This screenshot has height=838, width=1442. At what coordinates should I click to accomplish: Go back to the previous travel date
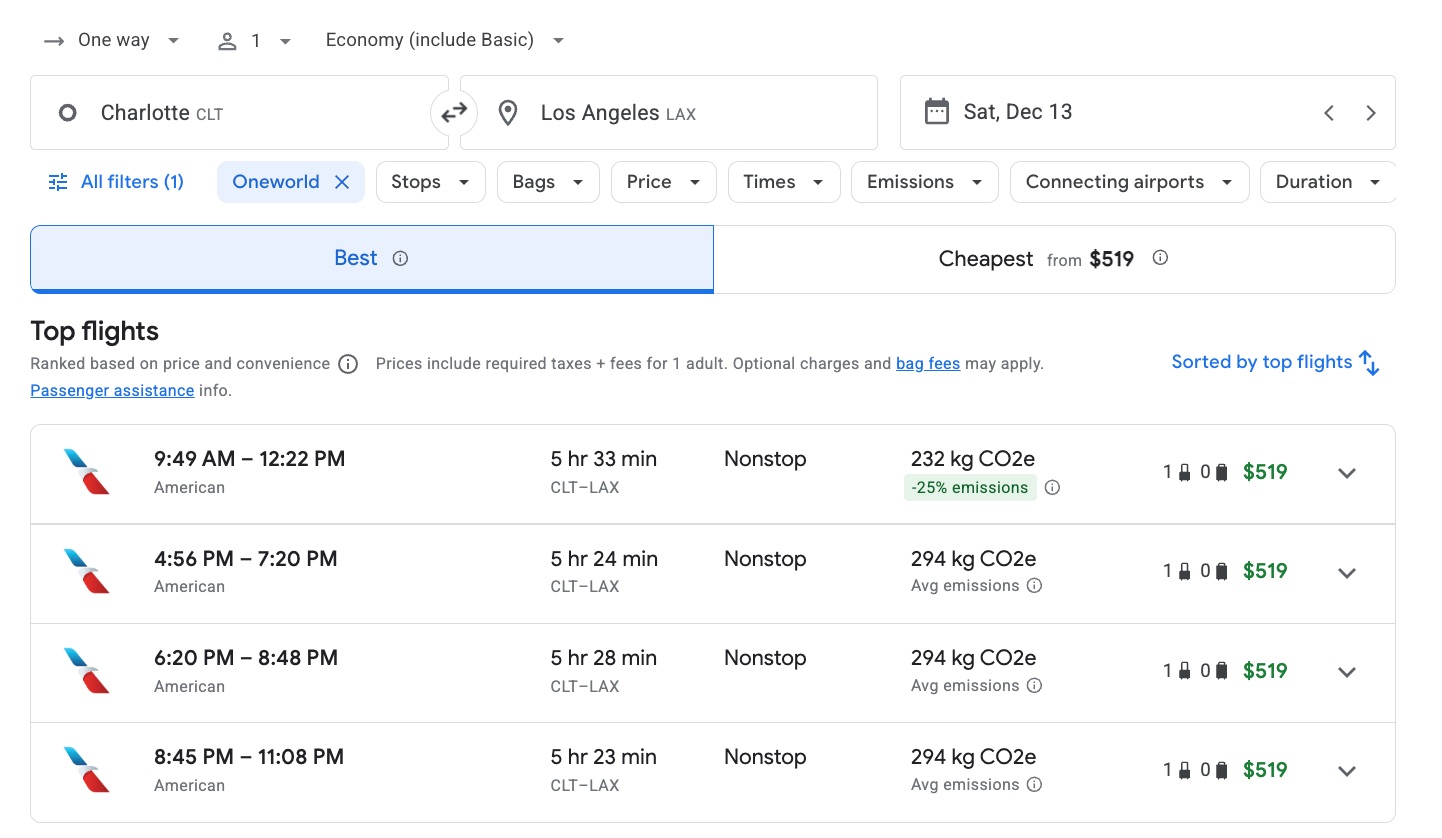(1329, 112)
